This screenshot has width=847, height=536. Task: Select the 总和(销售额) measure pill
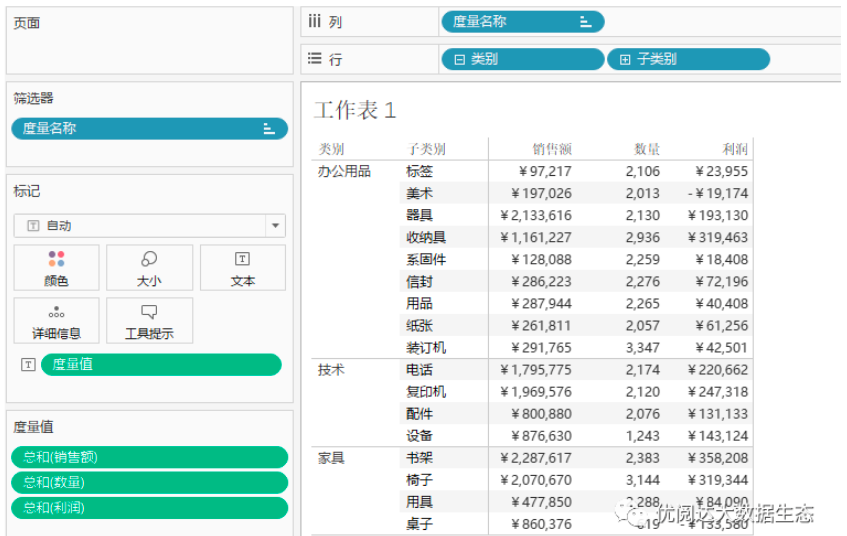point(149,457)
